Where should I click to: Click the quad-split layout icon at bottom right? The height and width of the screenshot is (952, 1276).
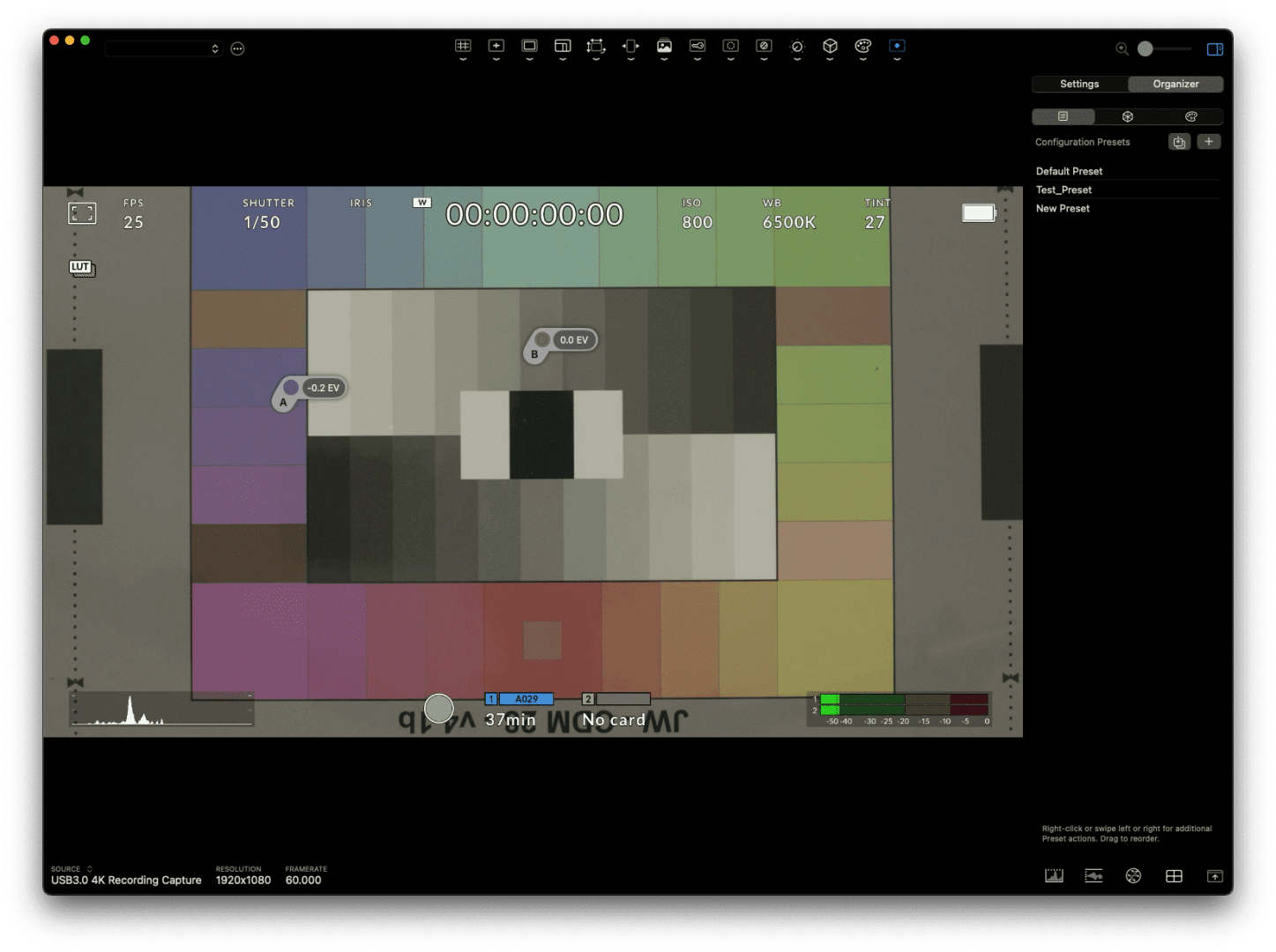(1174, 875)
